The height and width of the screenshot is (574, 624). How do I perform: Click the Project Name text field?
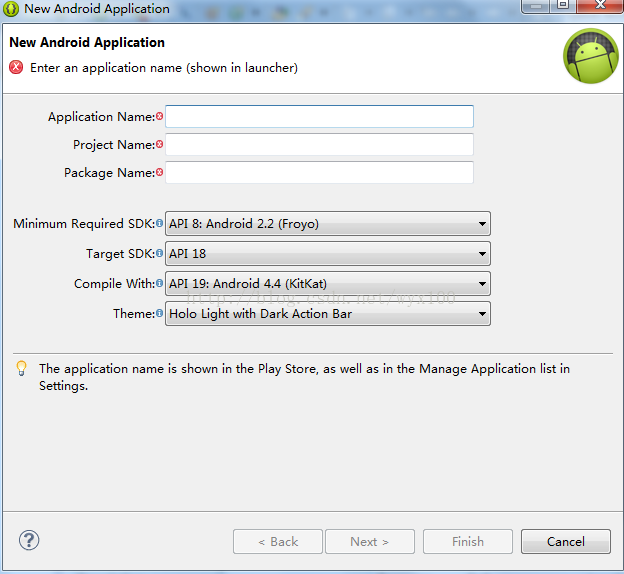pos(319,144)
